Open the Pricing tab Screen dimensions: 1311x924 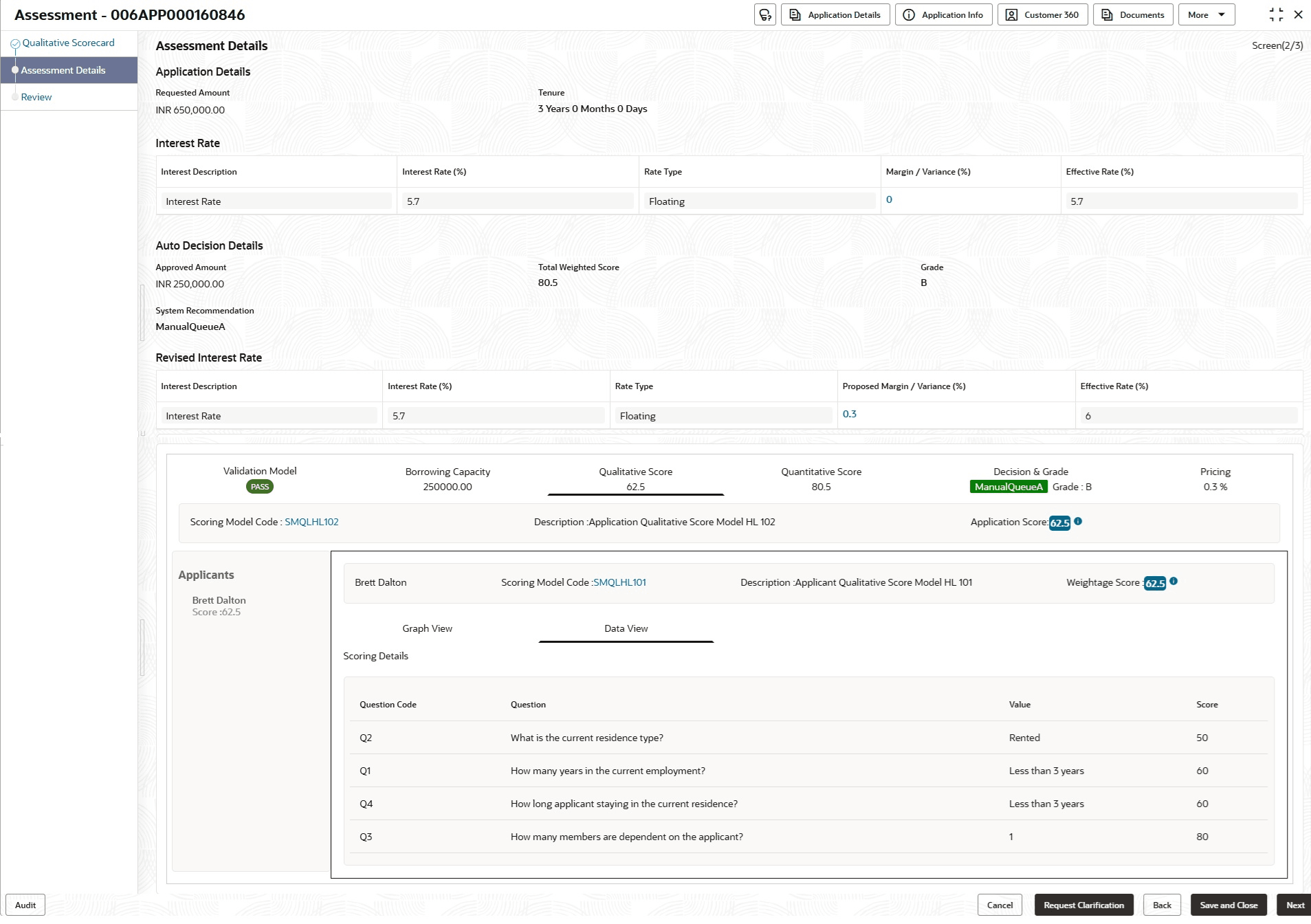[x=1215, y=478]
